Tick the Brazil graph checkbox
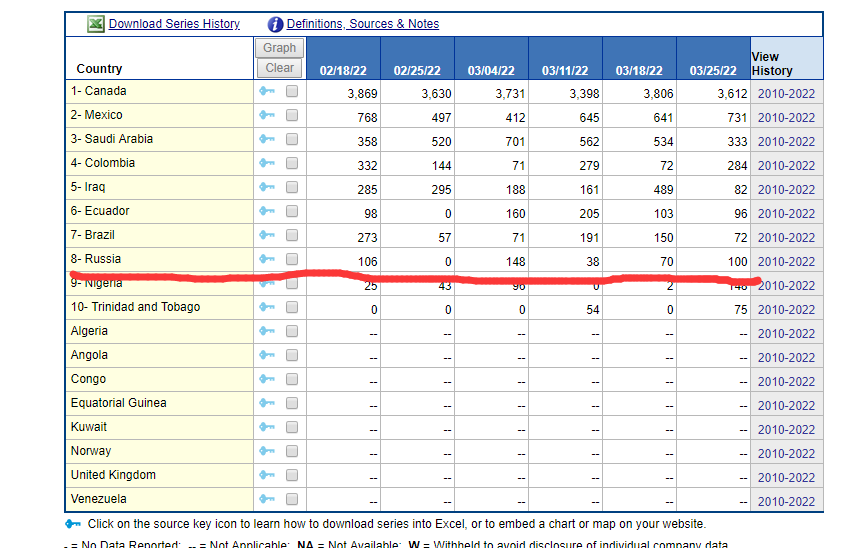 point(292,235)
